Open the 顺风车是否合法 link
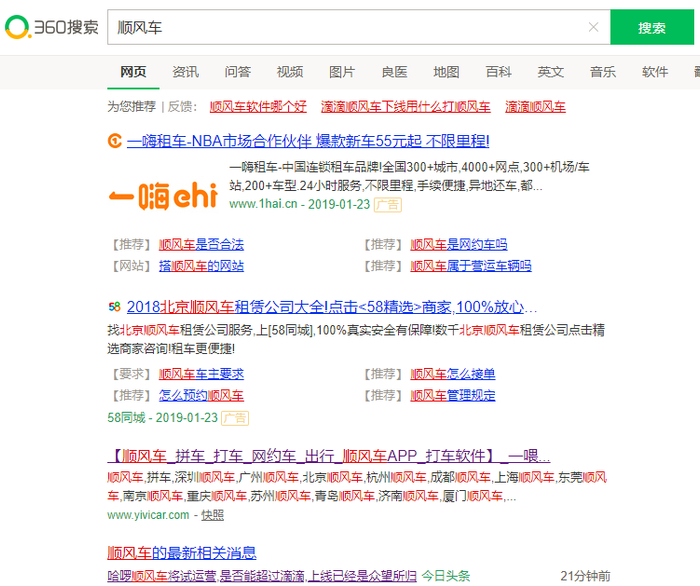This screenshot has width=700, height=586. [201, 245]
